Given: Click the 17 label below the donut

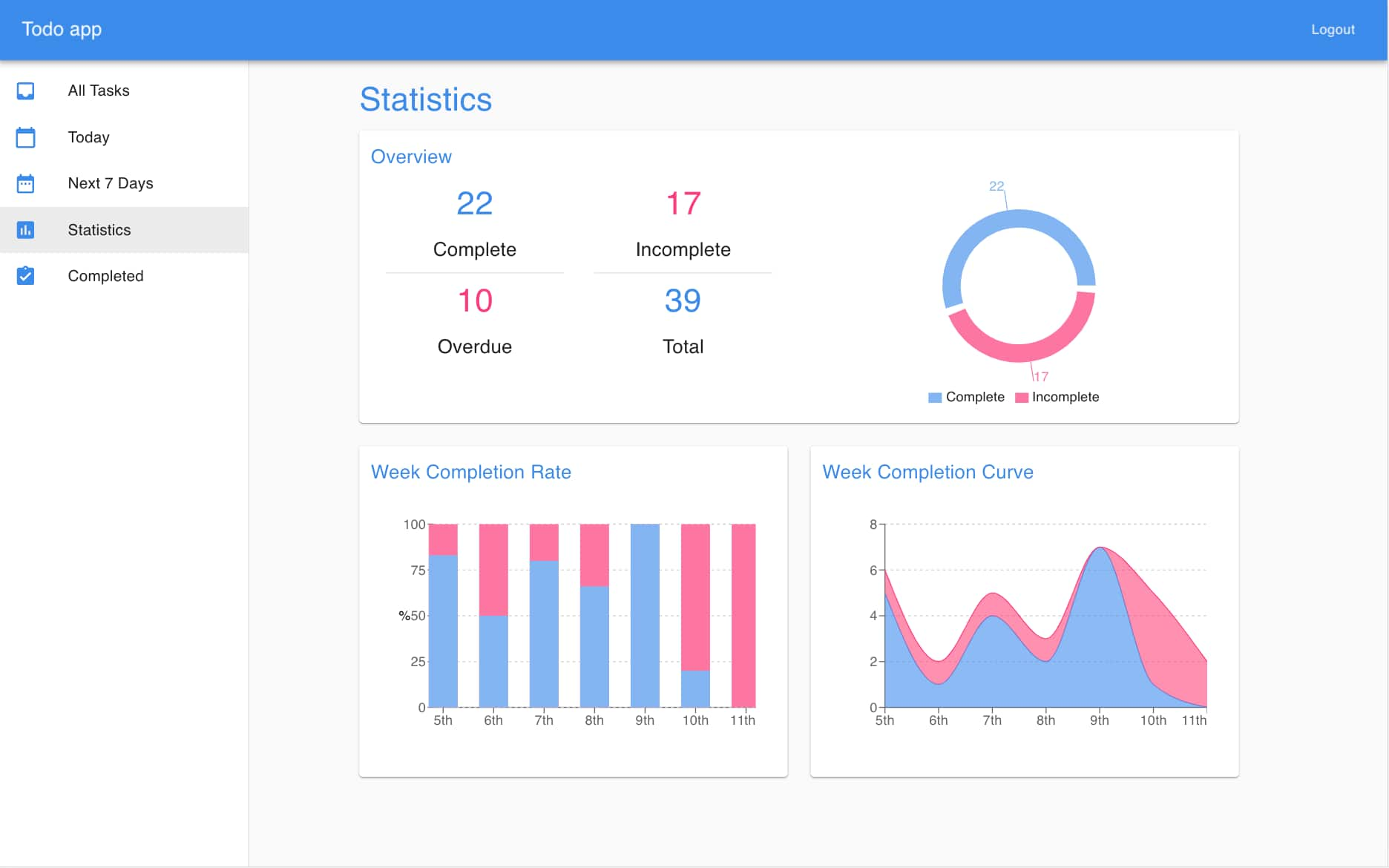Looking at the screenshot, I should coord(1041,377).
